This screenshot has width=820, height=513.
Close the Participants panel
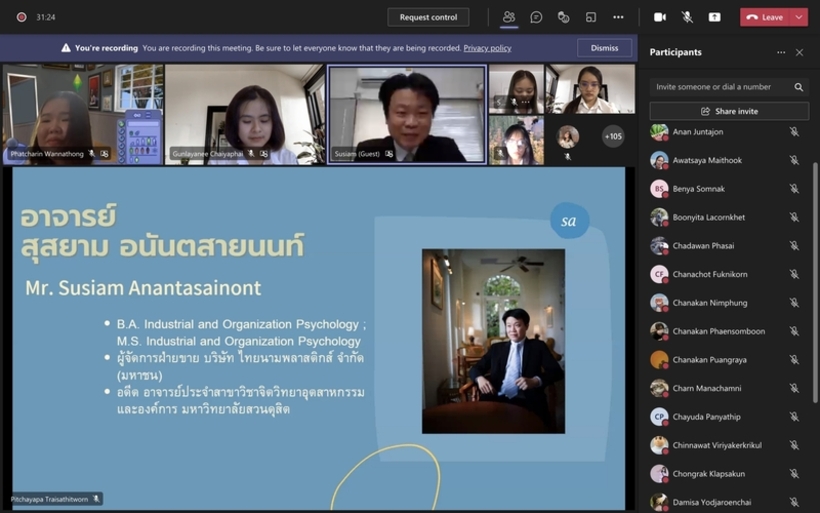(x=799, y=52)
